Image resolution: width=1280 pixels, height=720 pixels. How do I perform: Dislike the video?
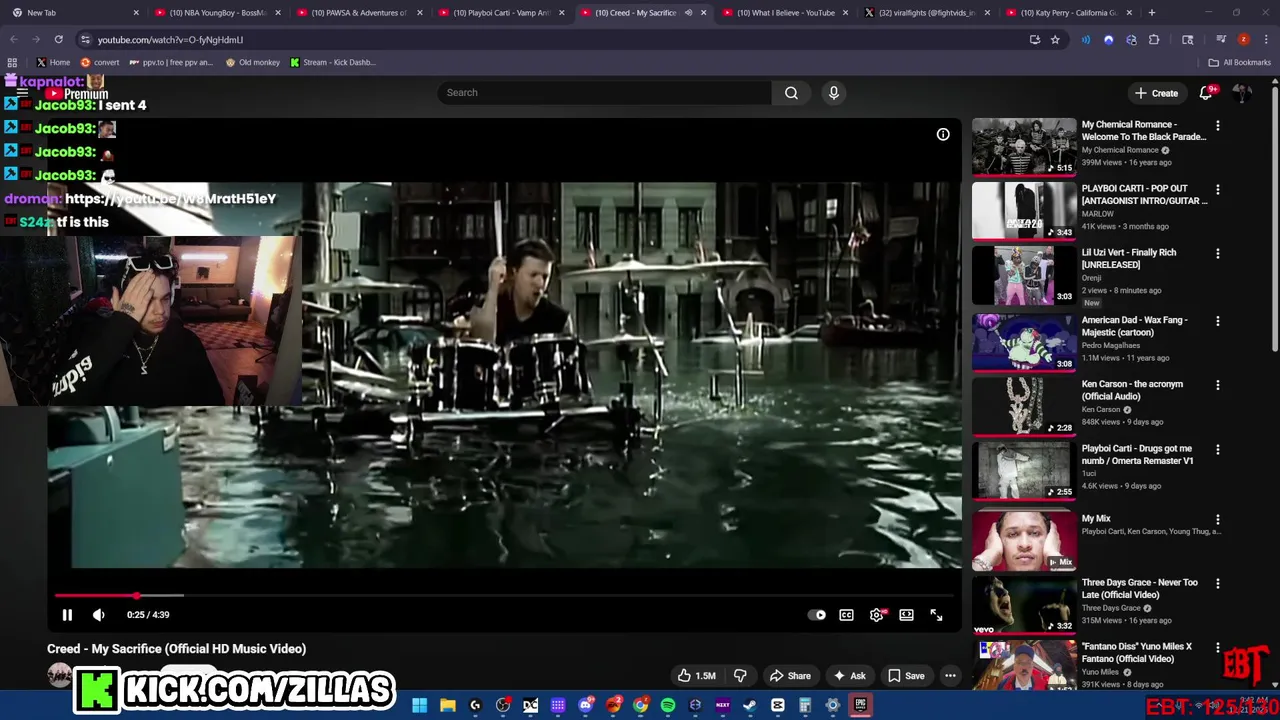[x=740, y=676]
